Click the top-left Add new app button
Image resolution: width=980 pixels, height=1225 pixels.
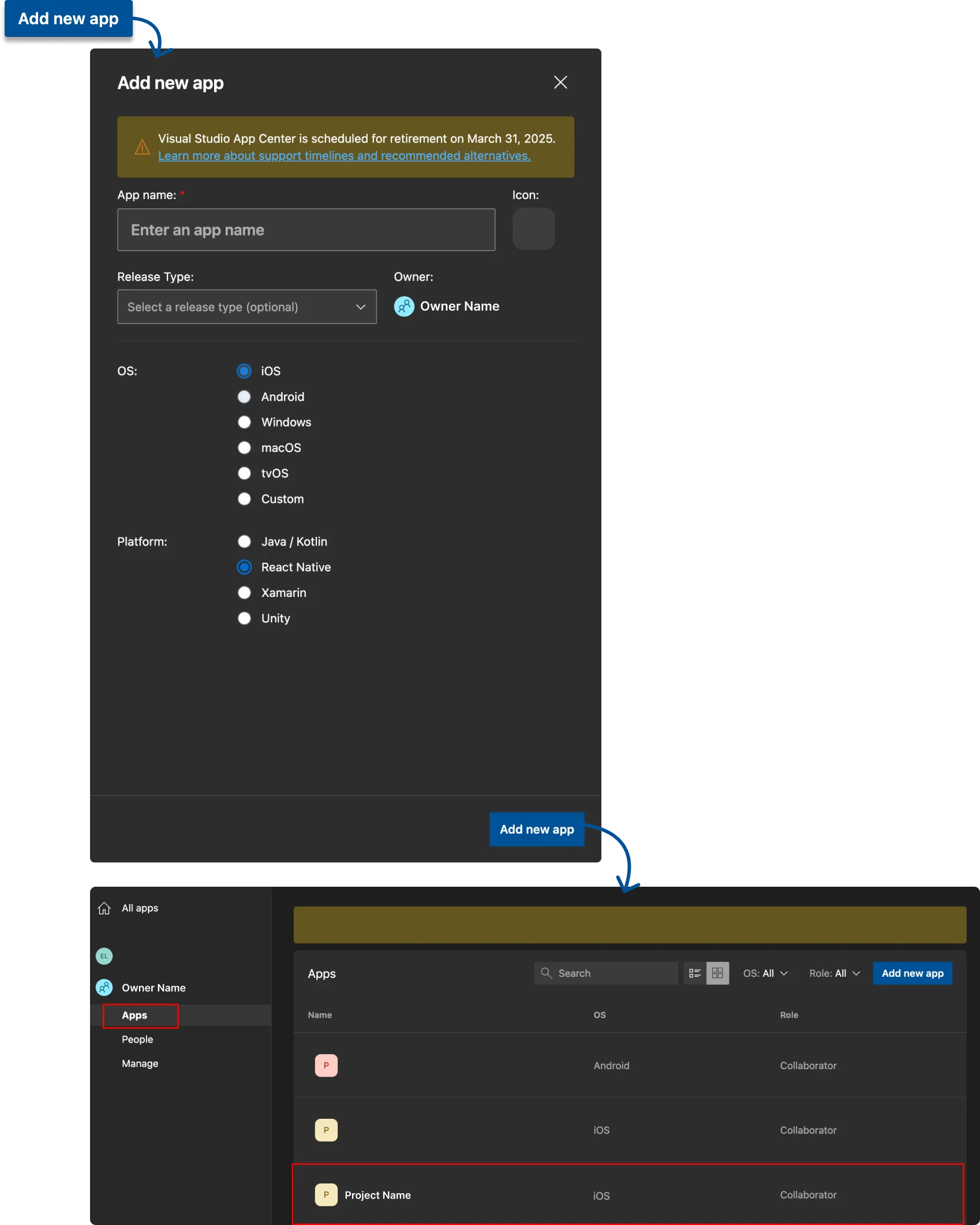(69, 18)
